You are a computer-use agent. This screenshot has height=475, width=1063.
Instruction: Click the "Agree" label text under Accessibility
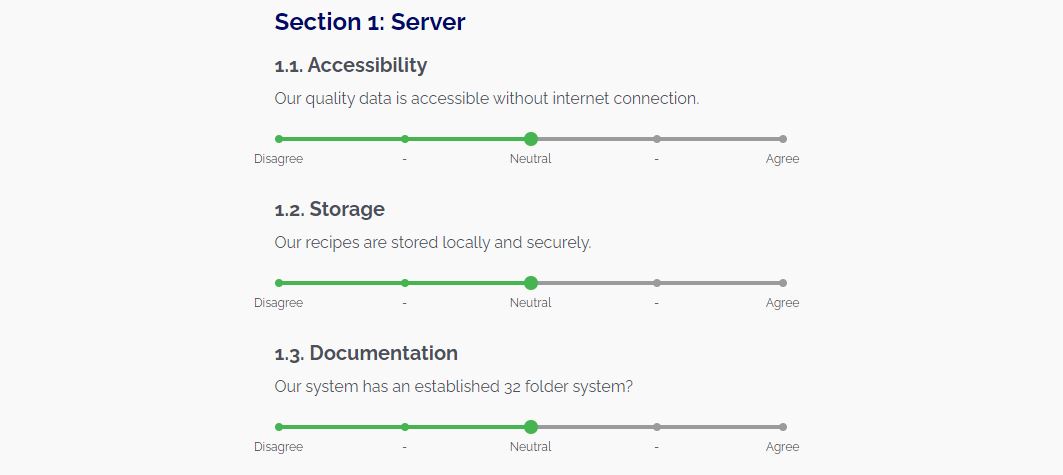click(x=782, y=159)
